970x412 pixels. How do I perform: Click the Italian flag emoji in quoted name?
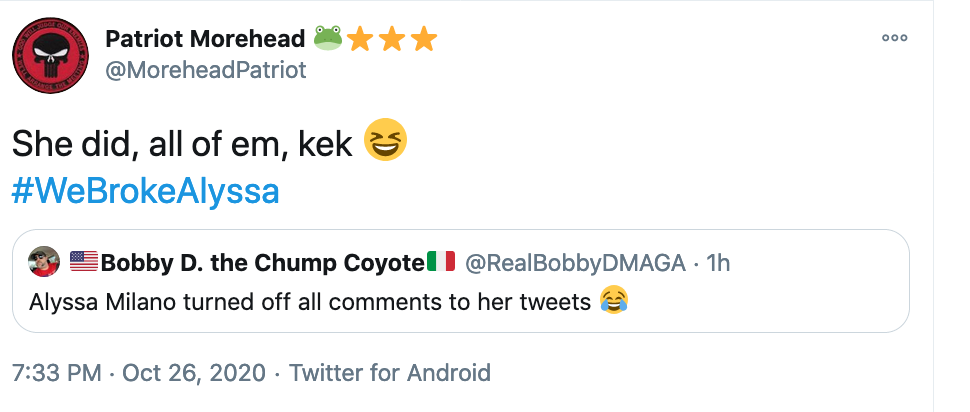[x=441, y=262]
